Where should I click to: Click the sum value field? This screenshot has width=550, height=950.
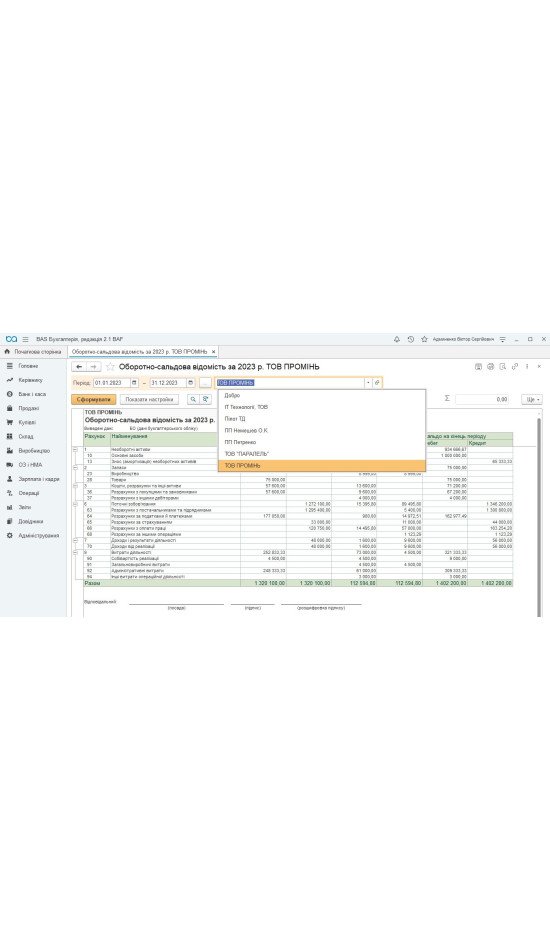[x=482, y=399]
